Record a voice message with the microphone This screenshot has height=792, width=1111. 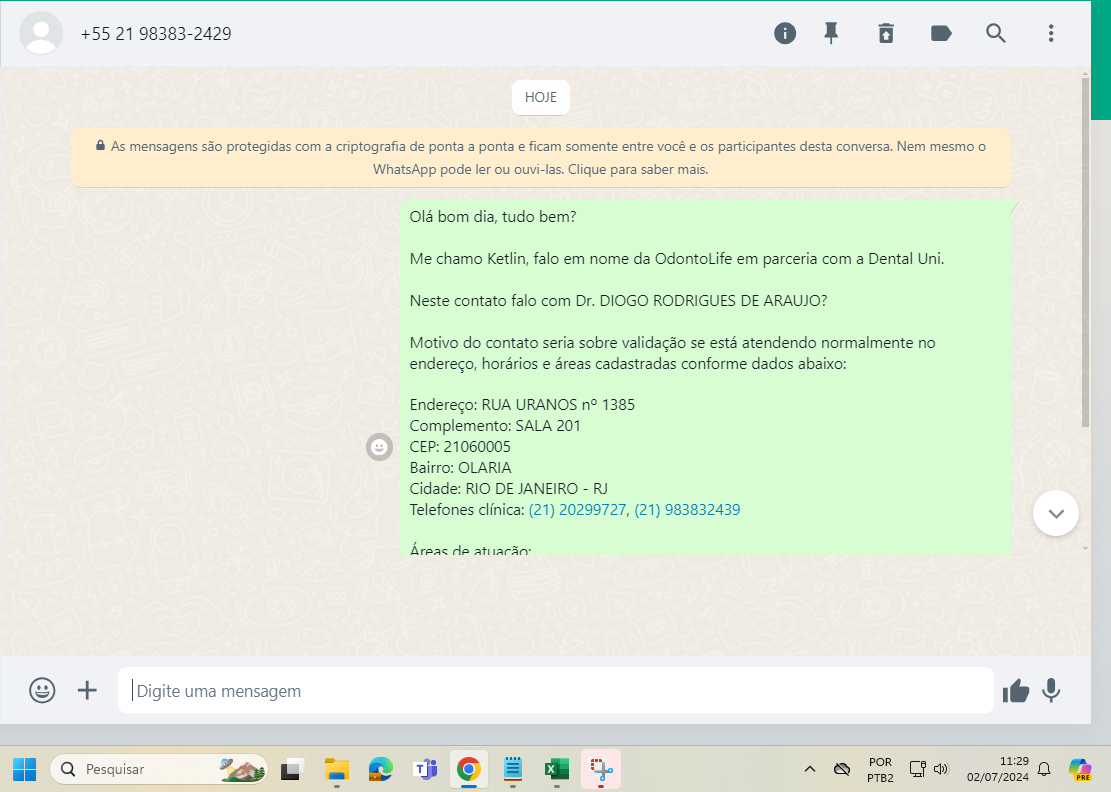click(1051, 690)
